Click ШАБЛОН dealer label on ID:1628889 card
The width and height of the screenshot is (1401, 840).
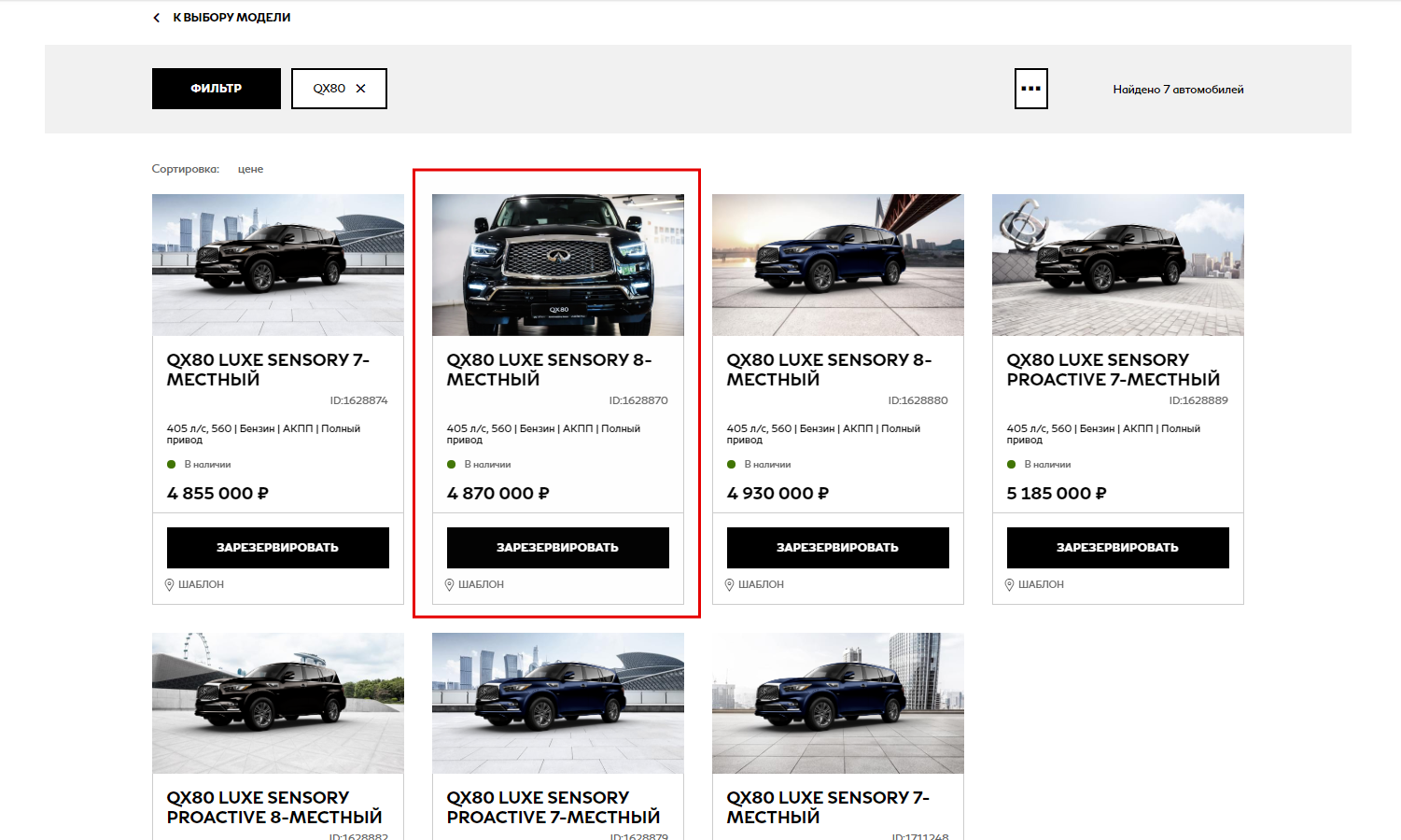coord(1041,584)
